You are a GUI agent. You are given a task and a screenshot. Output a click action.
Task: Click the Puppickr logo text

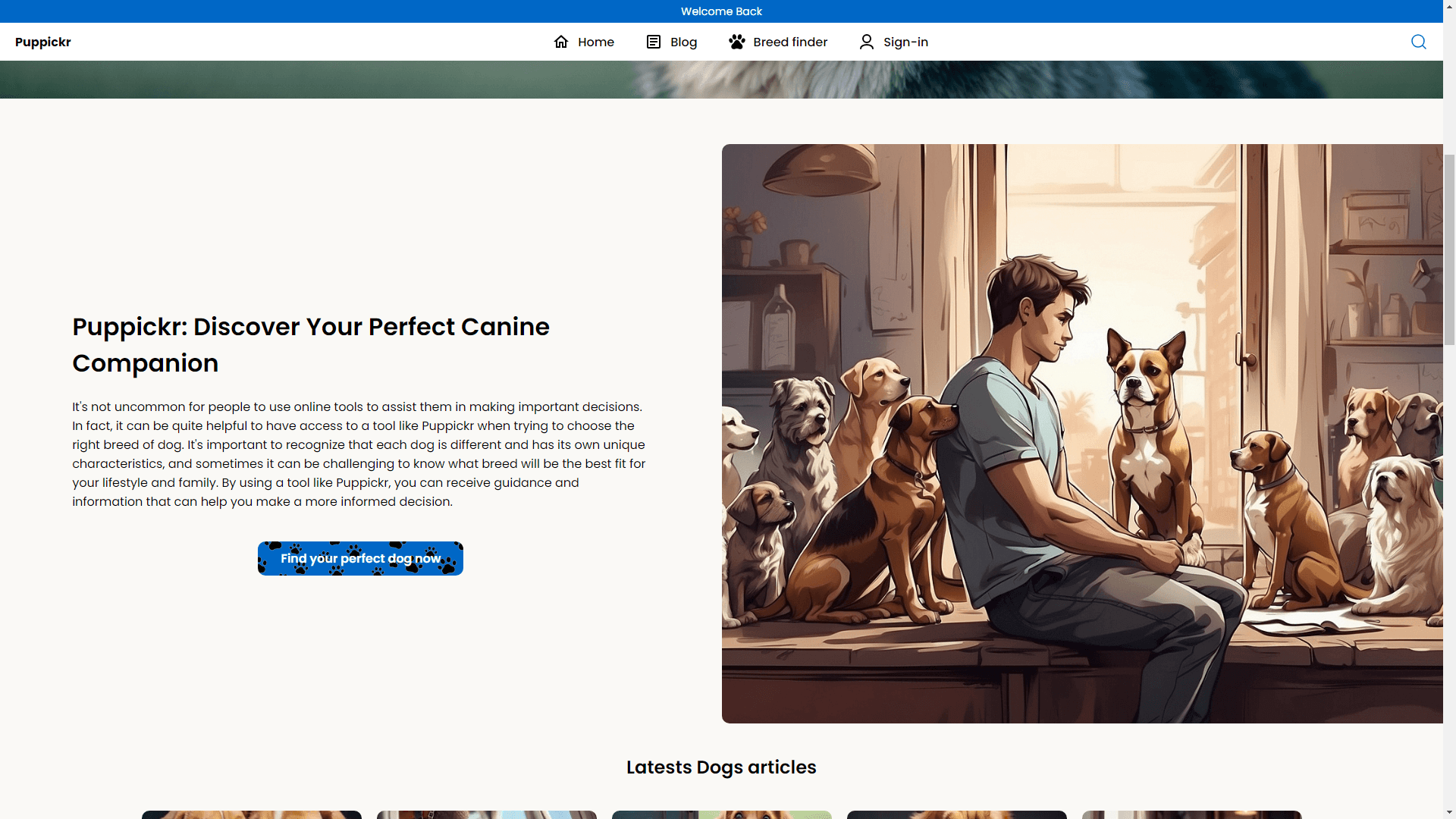point(43,42)
